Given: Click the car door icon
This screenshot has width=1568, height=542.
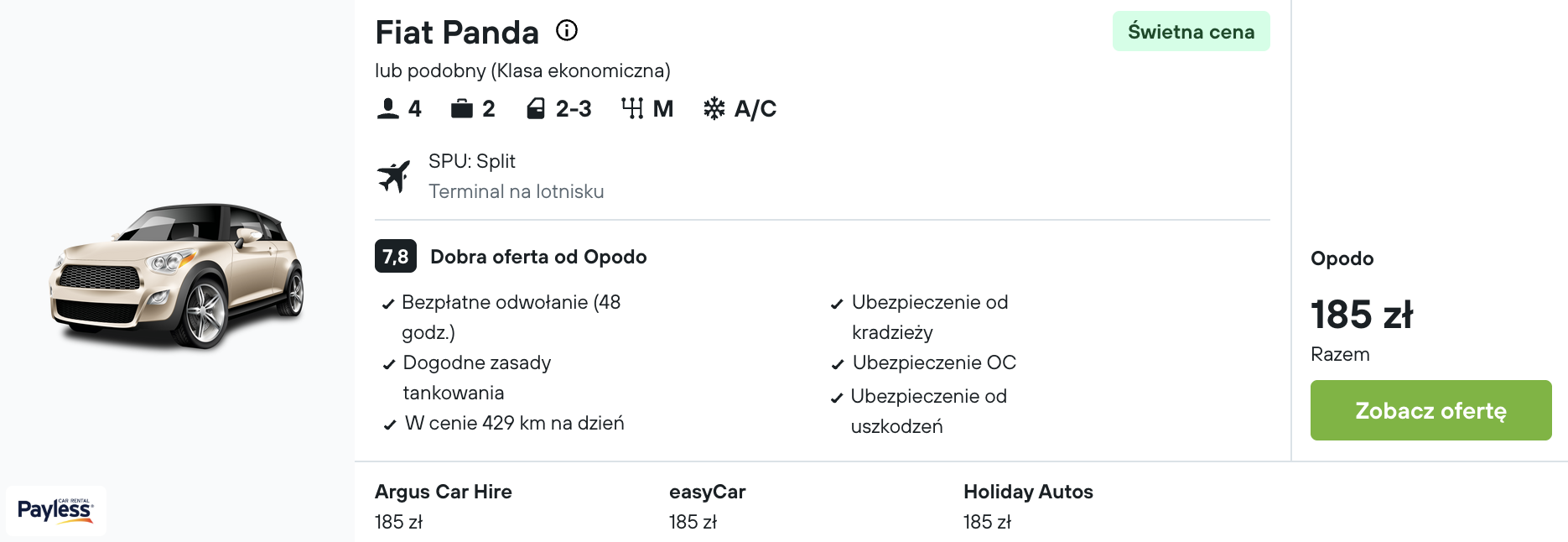Looking at the screenshot, I should pos(536,109).
